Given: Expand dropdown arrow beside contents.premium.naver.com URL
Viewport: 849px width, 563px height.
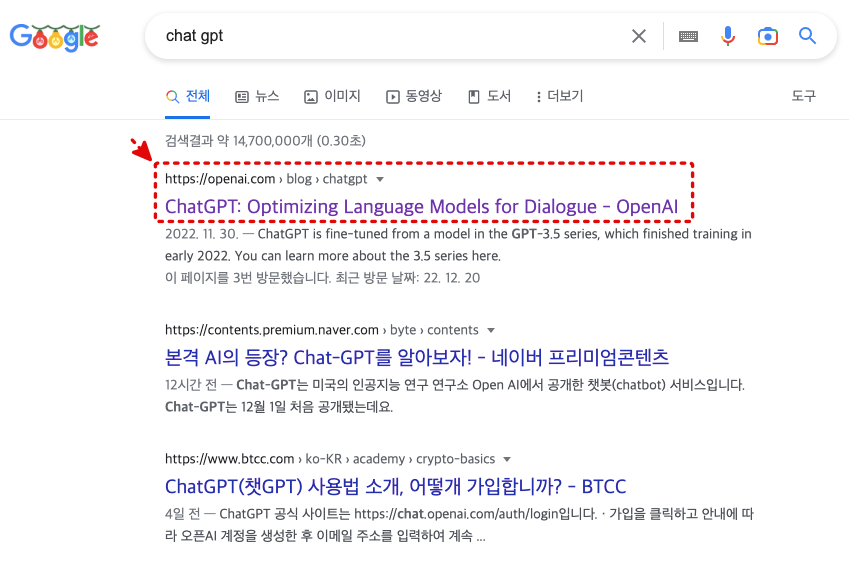Looking at the screenshot, I should coord(491,330).
